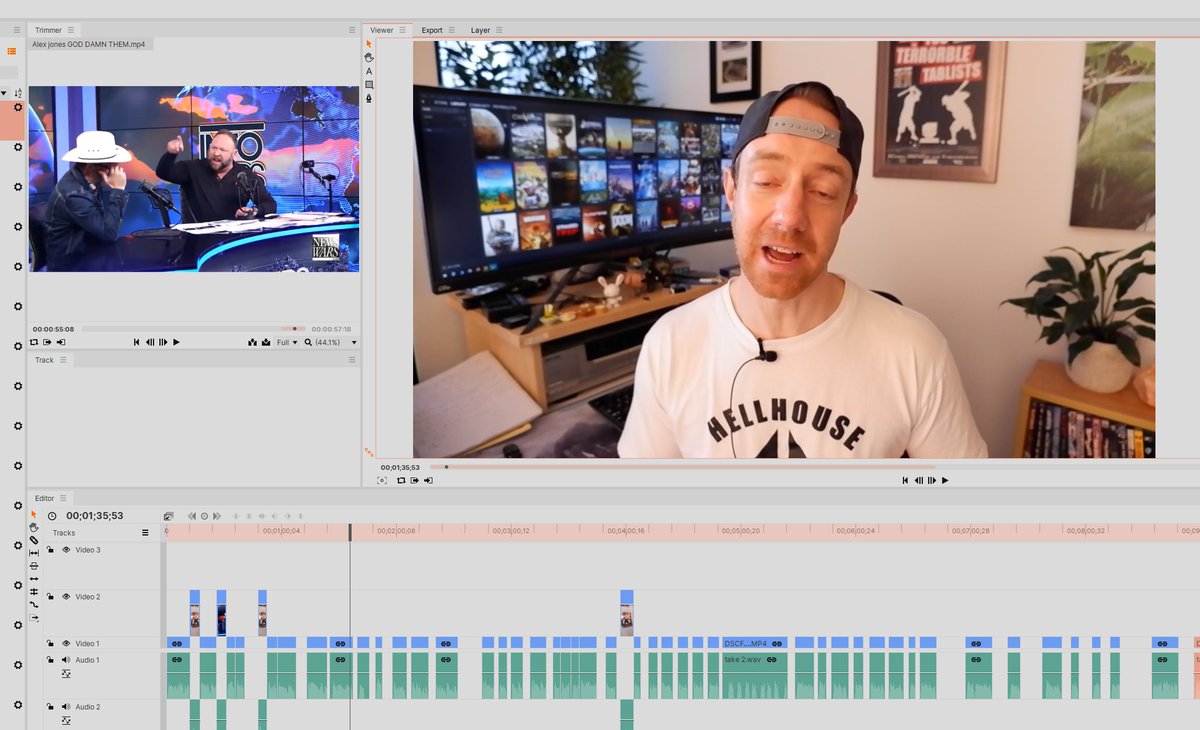This screenshot has height=730, width=1200.
Task: Select the Crop tool in the Viewer sidebar
Action: tap(369, 84)
